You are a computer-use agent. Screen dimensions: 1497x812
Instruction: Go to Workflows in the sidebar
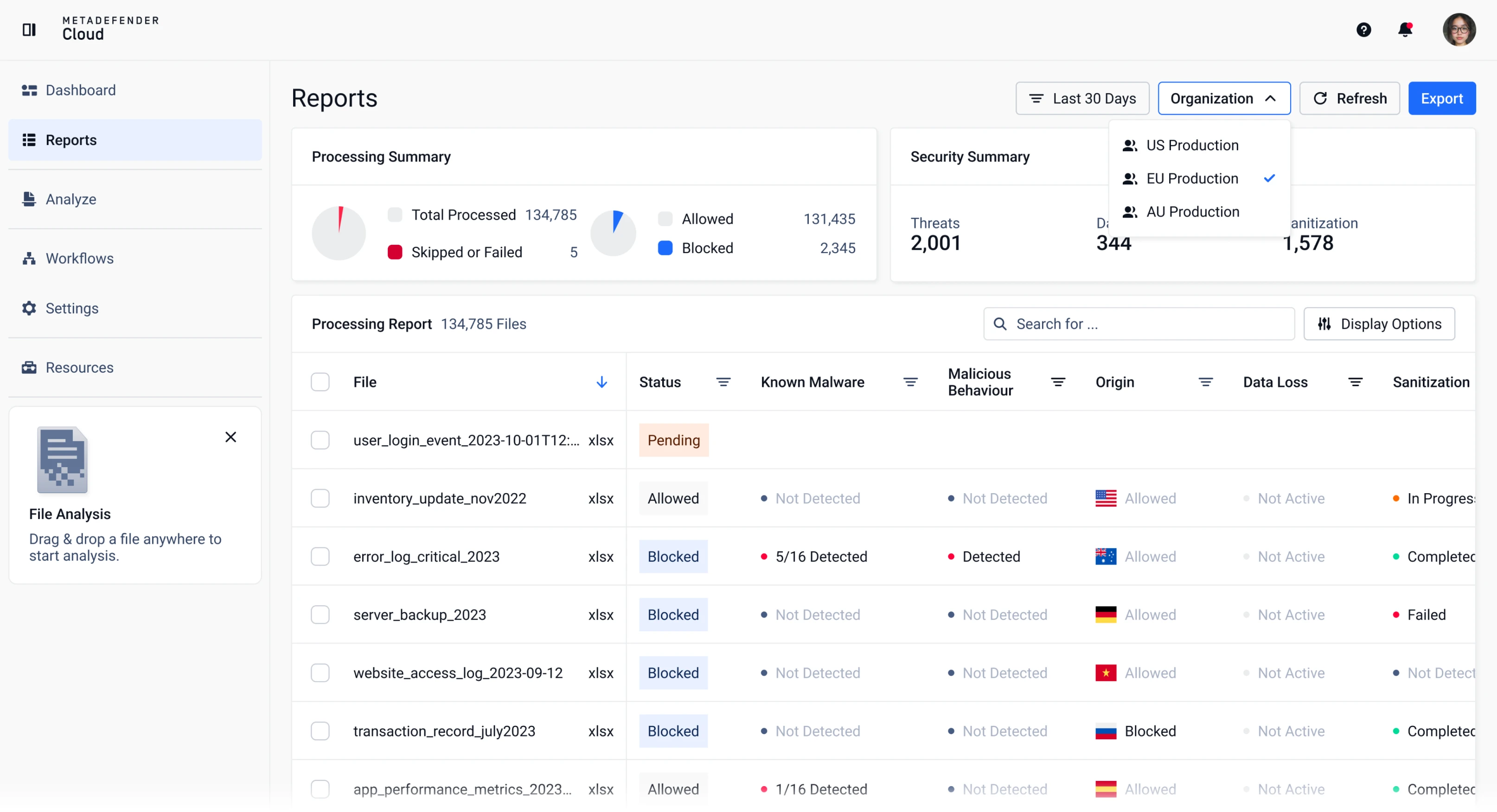80,259
